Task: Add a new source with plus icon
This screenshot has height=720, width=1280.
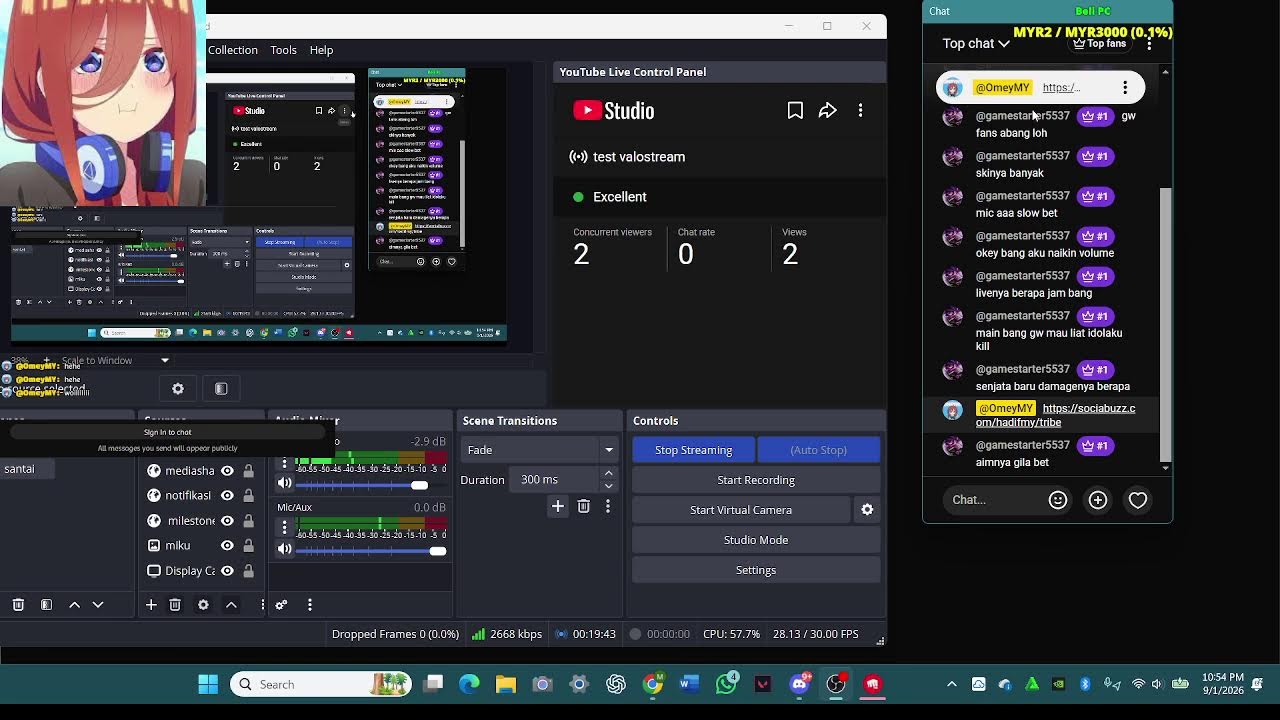Action: (x=151, y=605)
